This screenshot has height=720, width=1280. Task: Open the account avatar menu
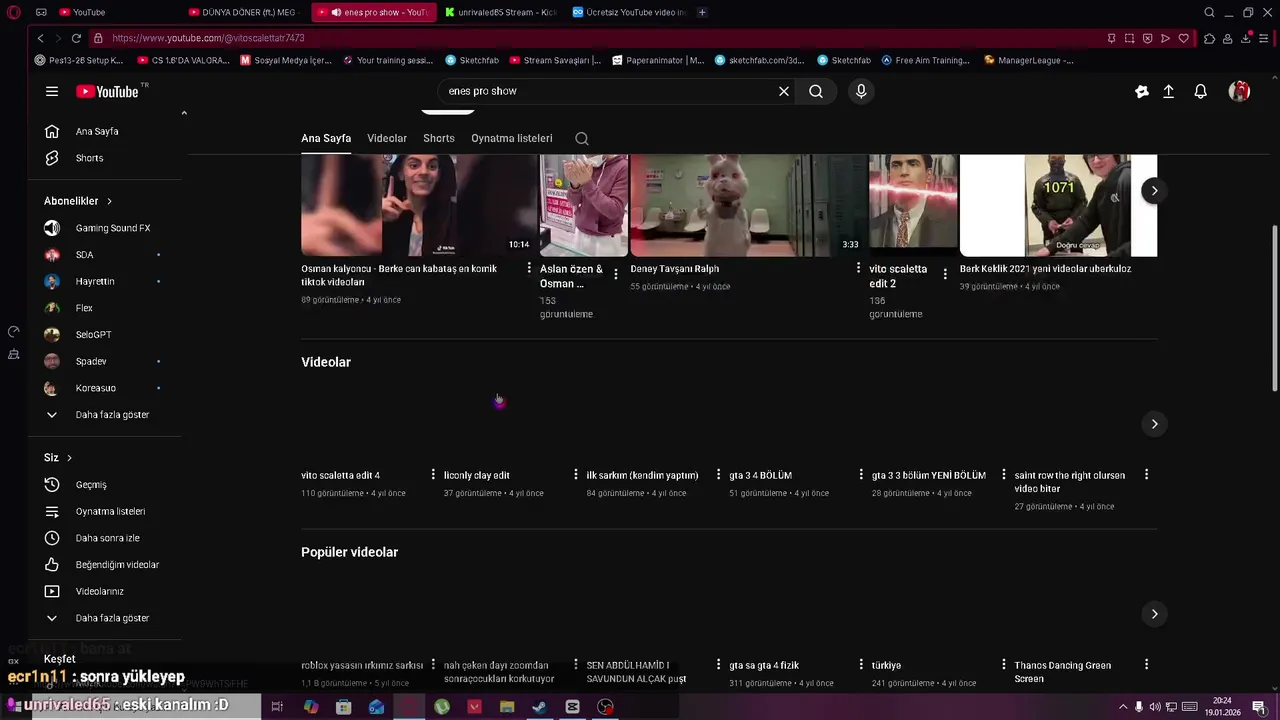click(1239, 91)
